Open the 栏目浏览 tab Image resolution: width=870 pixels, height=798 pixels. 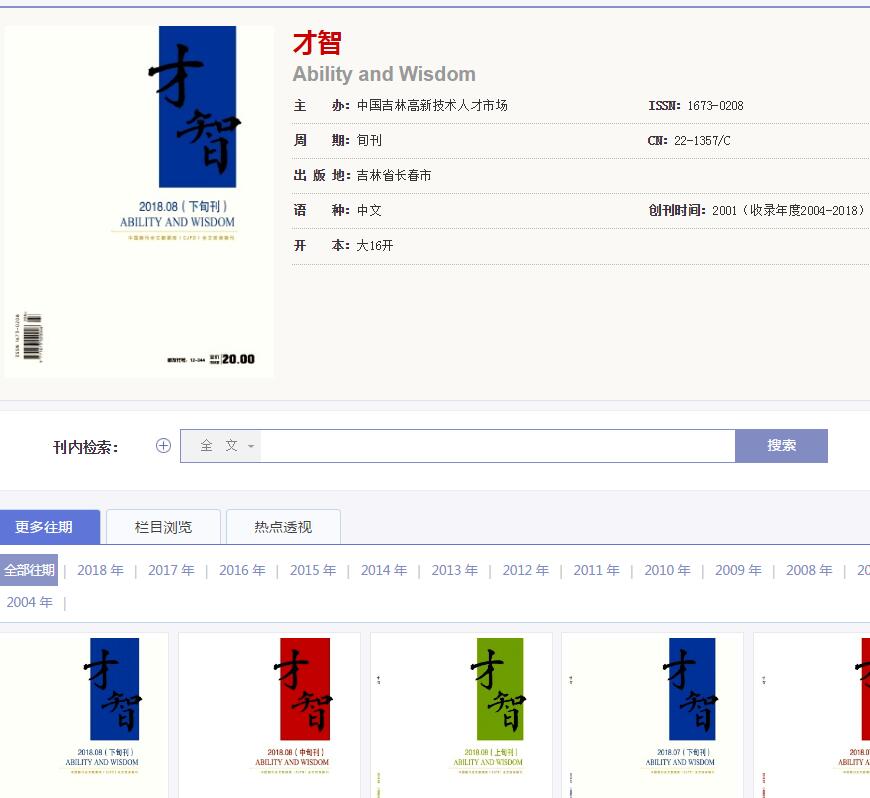coord(163,527)
